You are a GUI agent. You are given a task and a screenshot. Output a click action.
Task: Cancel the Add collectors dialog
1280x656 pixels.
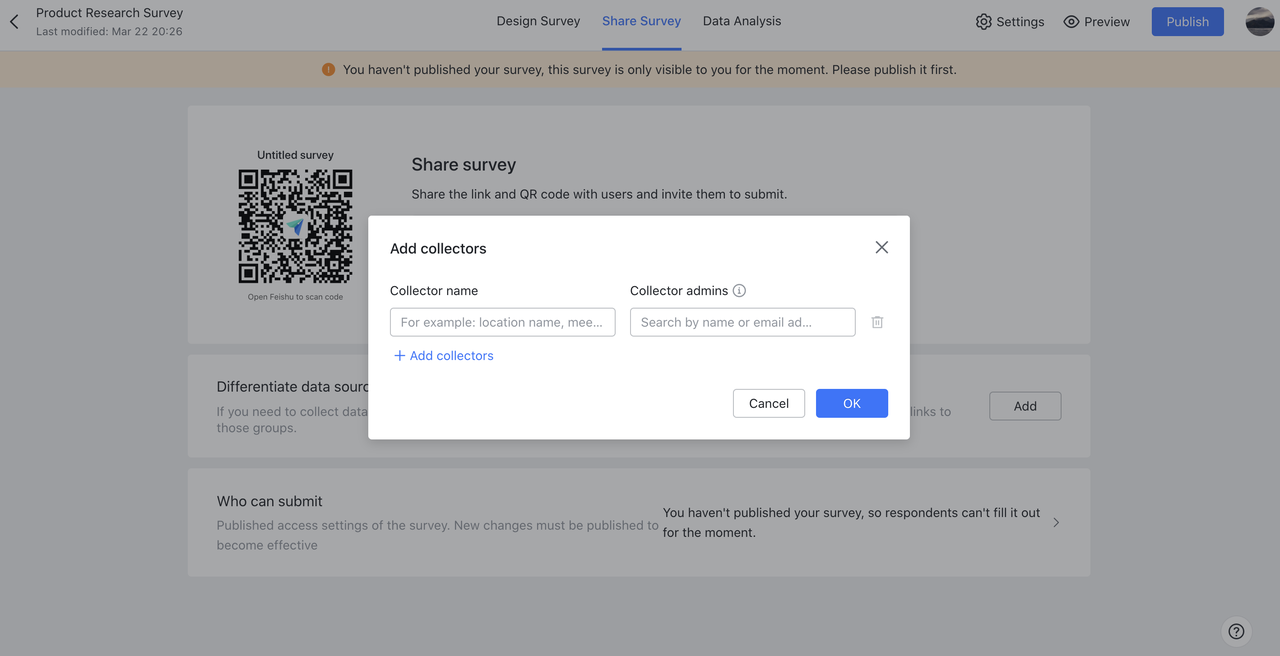(768, 403)
